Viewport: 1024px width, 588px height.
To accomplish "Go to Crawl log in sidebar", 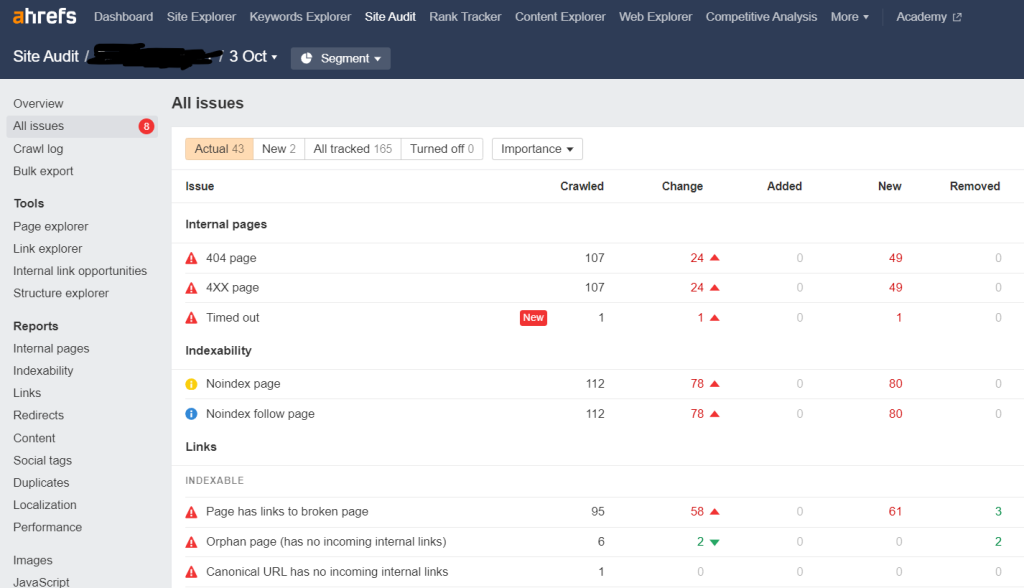I will (38, 149).
